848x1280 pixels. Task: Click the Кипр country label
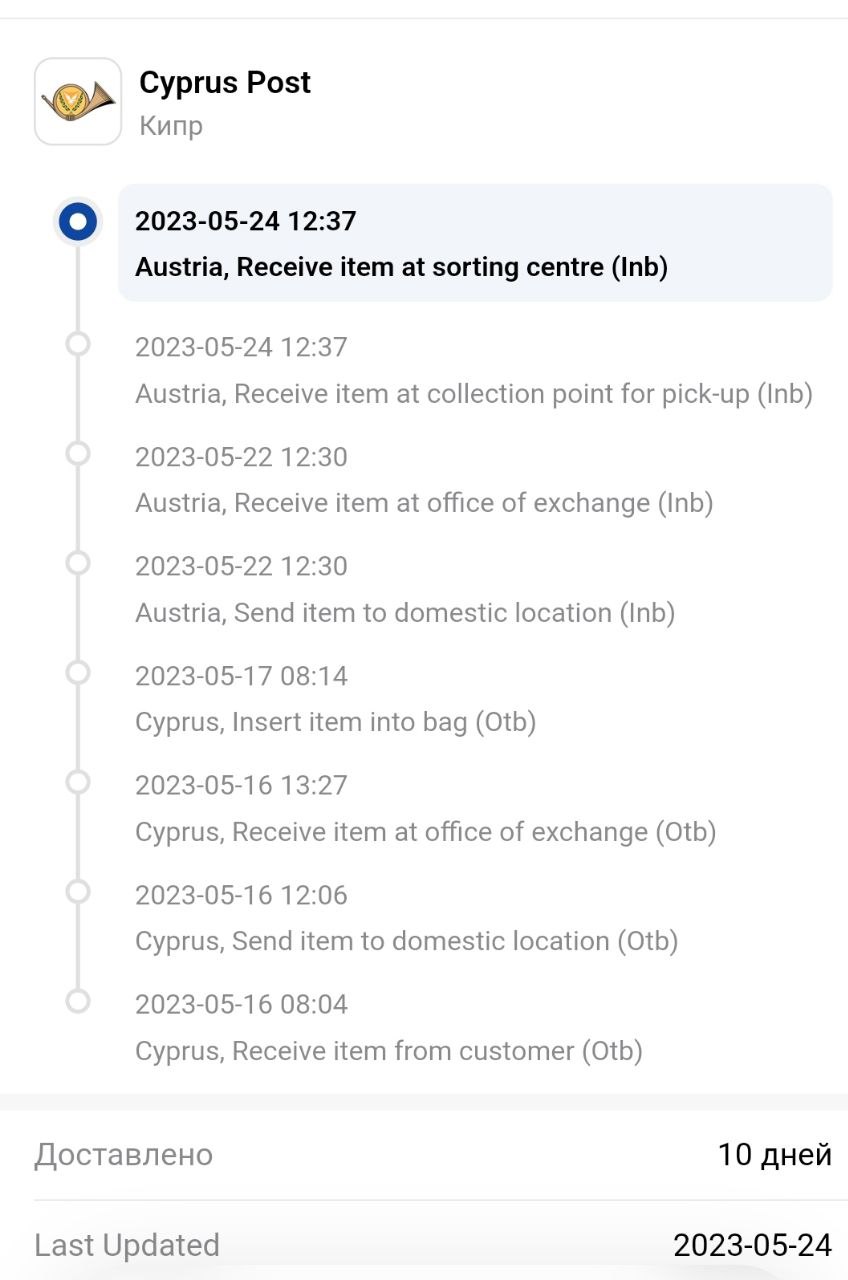tap(171, 126)
